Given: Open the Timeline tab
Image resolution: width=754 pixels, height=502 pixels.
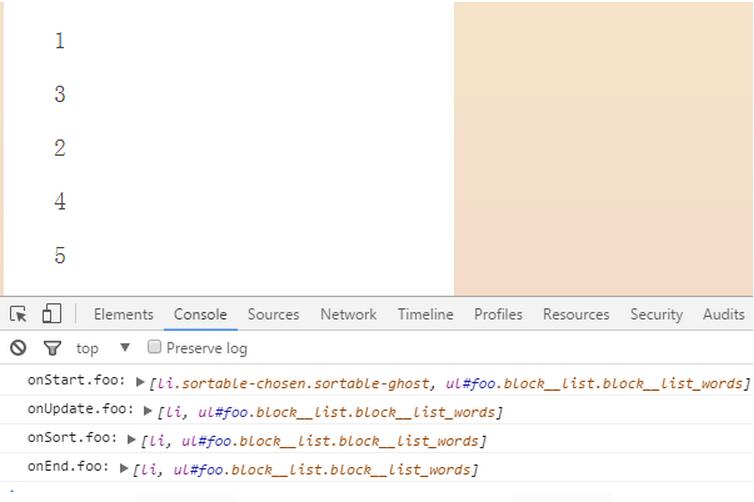Looking at the screenshot, I should point(425,314).
